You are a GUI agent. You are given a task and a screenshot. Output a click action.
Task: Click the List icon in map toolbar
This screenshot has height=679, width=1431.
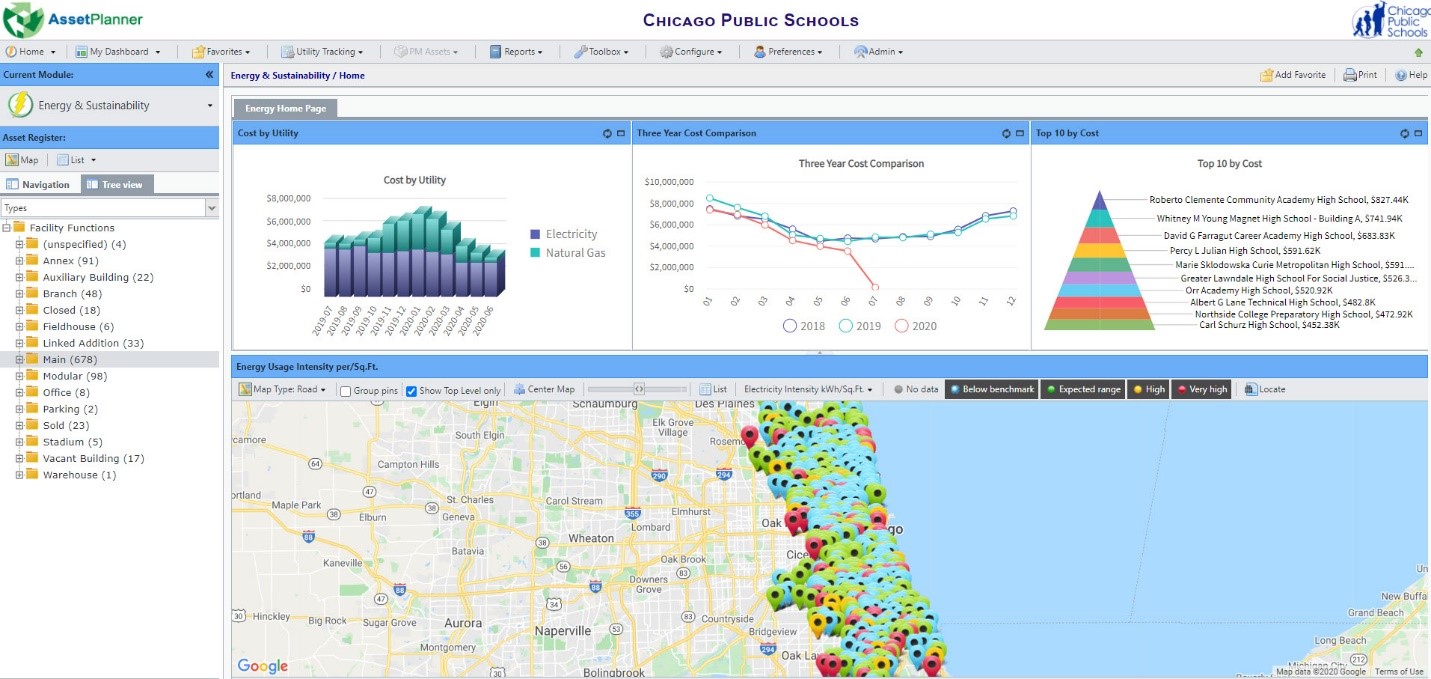coord(705,389)
